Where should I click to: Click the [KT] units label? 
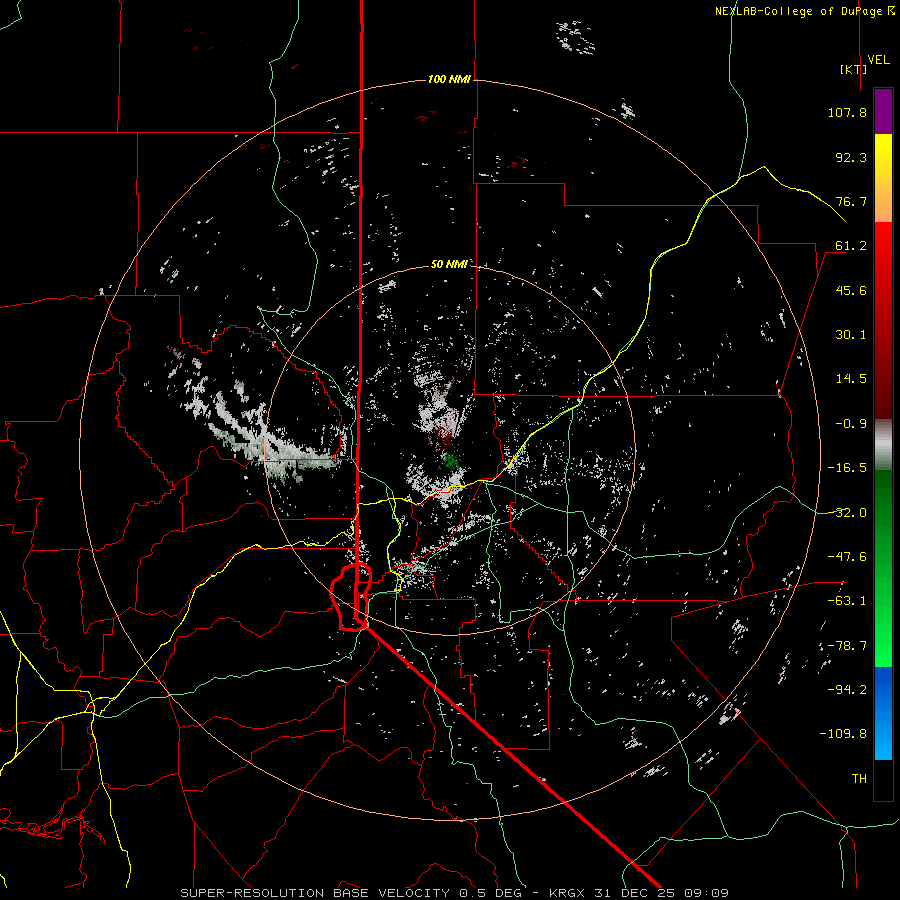(x=854, y=69)
